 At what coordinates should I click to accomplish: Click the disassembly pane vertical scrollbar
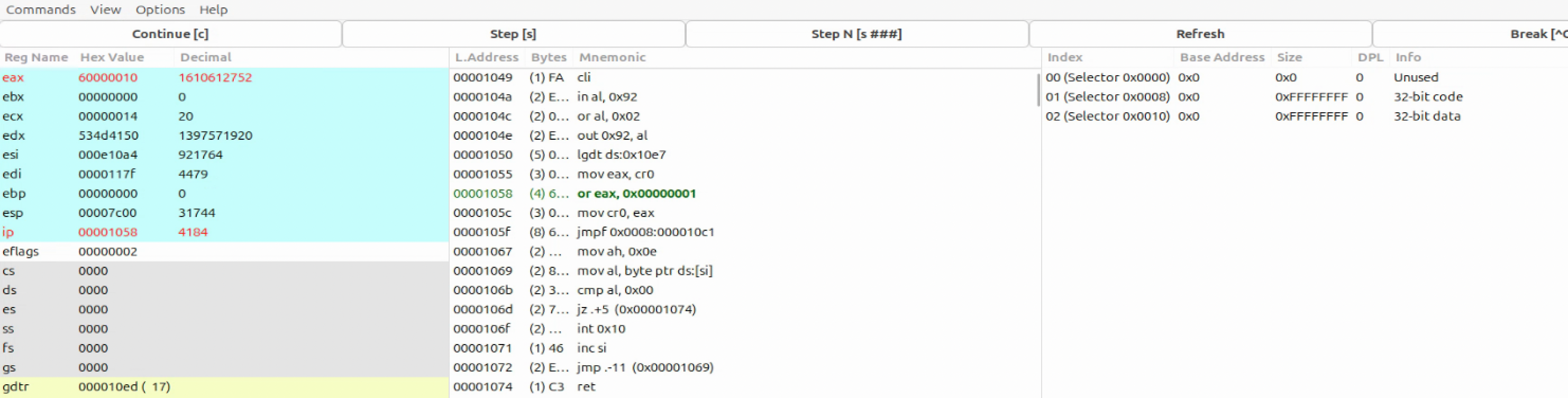pos(1038,90)
